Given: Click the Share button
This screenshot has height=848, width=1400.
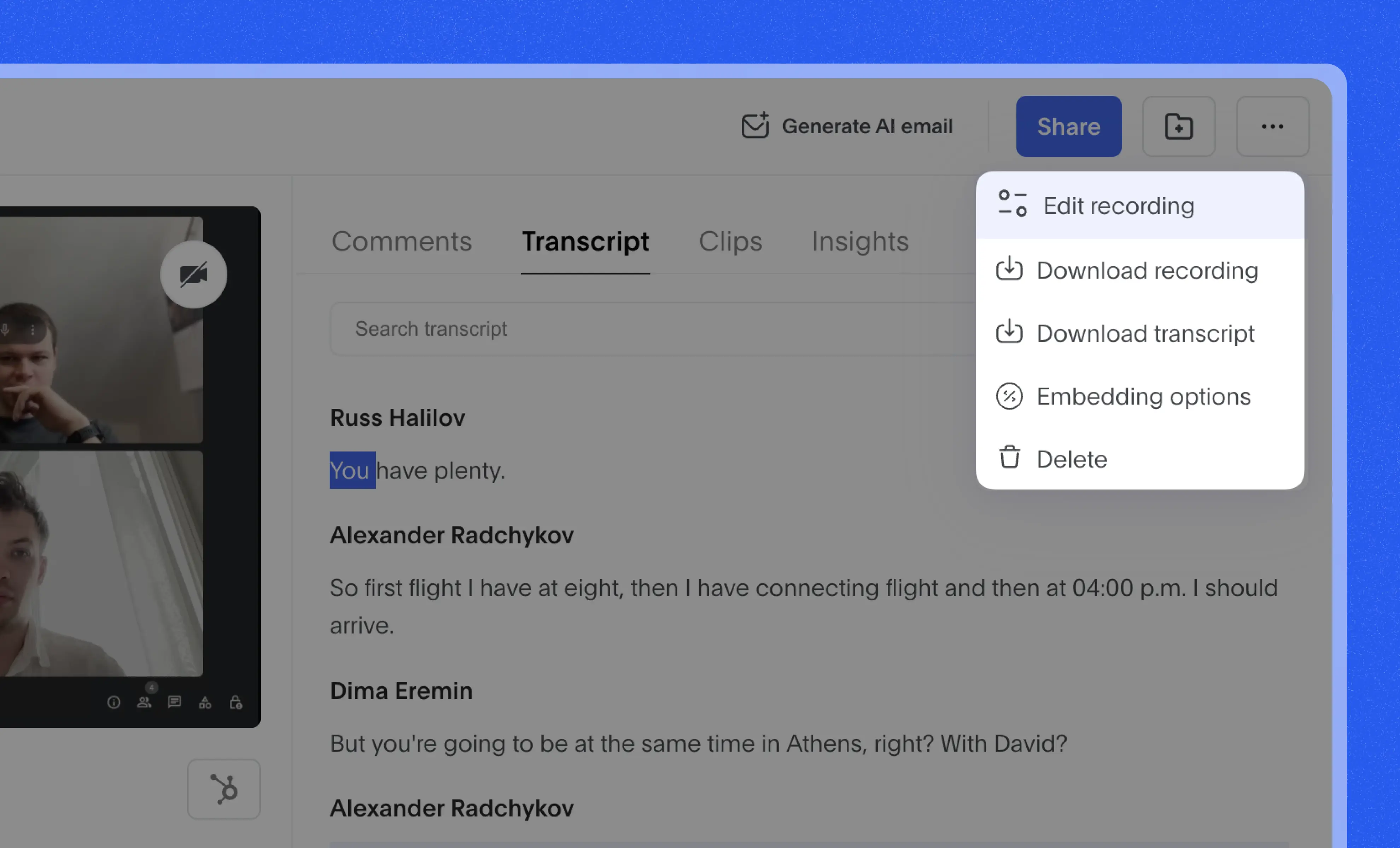Looking at the screenshot, I should [1068, 126].
